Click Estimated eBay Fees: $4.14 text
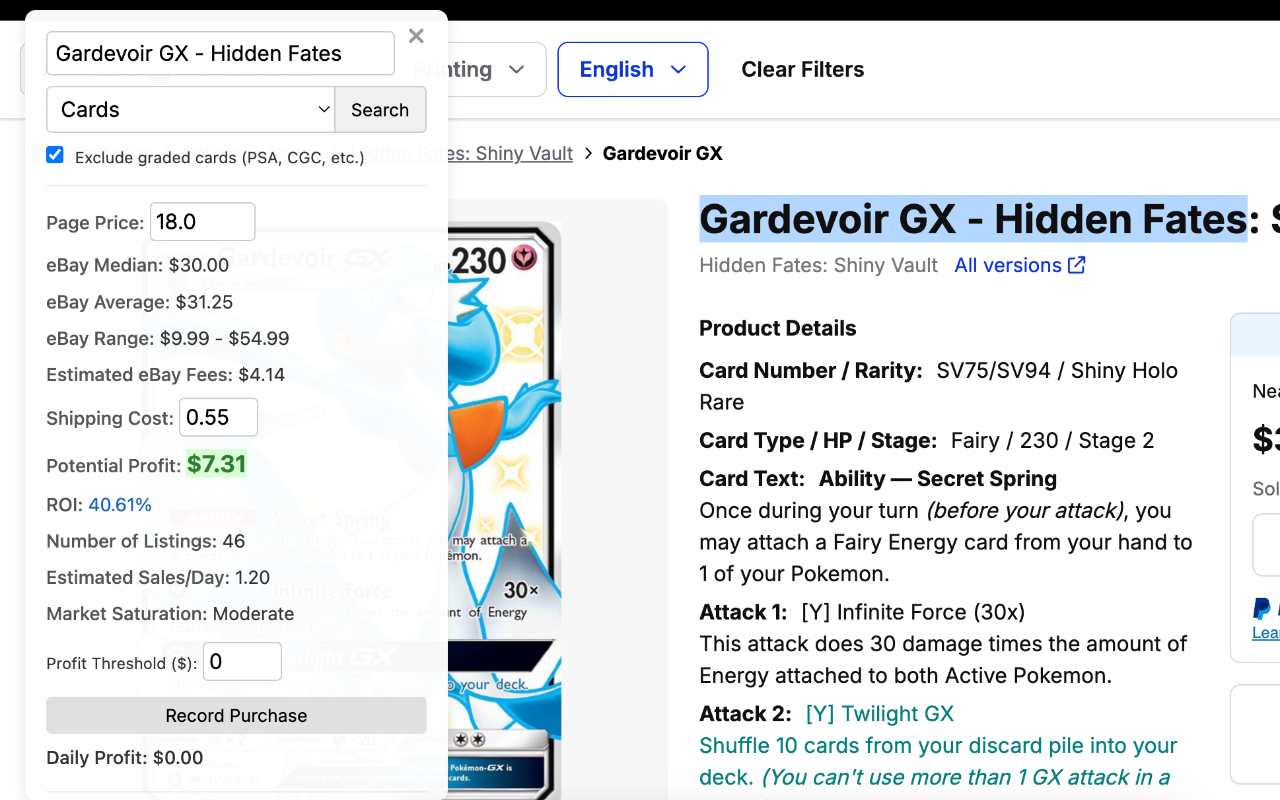Viewport: 1280px width, 800px height. coord(166,375)
